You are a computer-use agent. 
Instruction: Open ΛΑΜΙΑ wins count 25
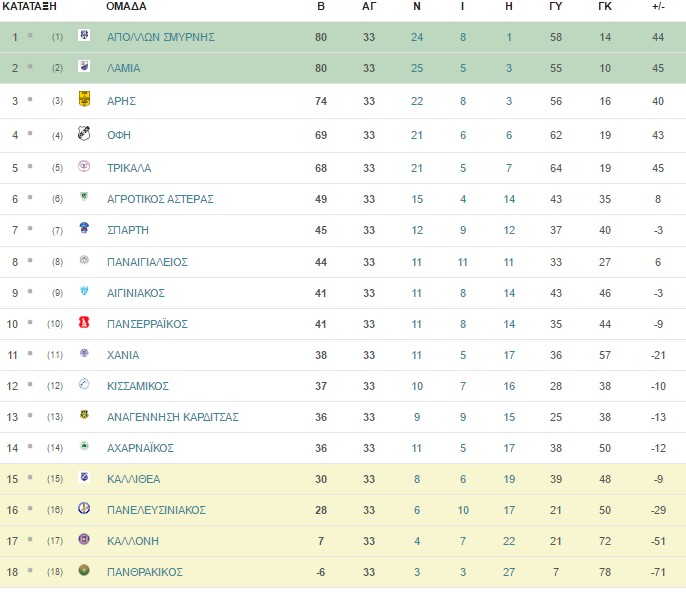(x=417, y=68)
